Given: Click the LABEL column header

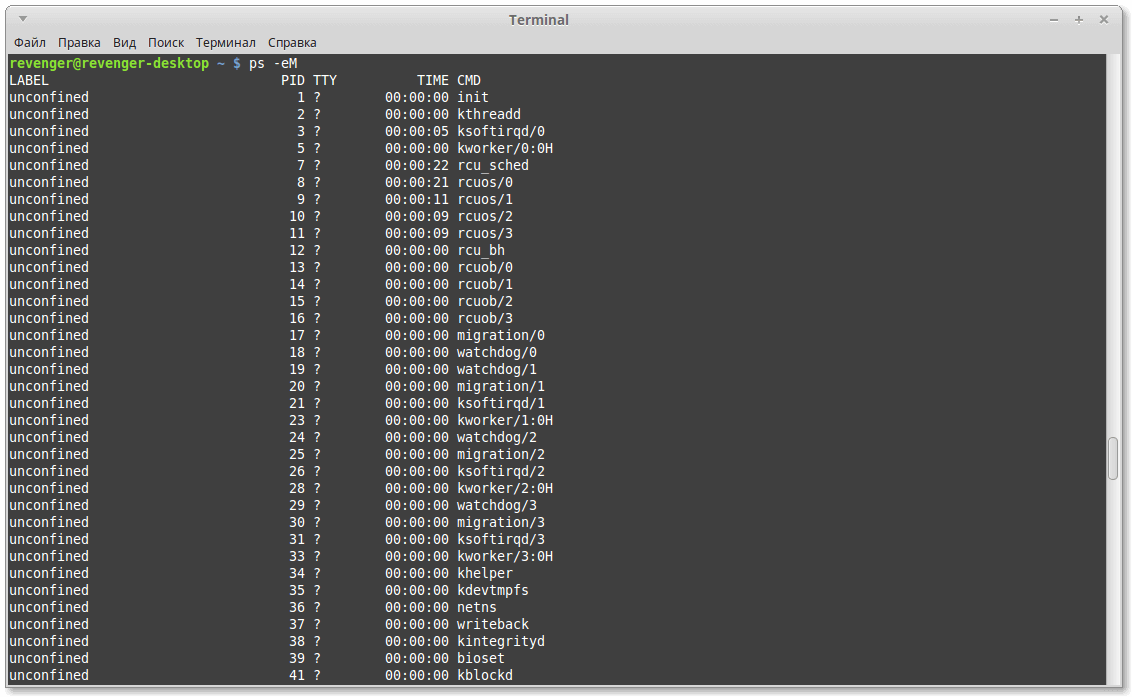Looking at the screenshot, I should (29, 80).
